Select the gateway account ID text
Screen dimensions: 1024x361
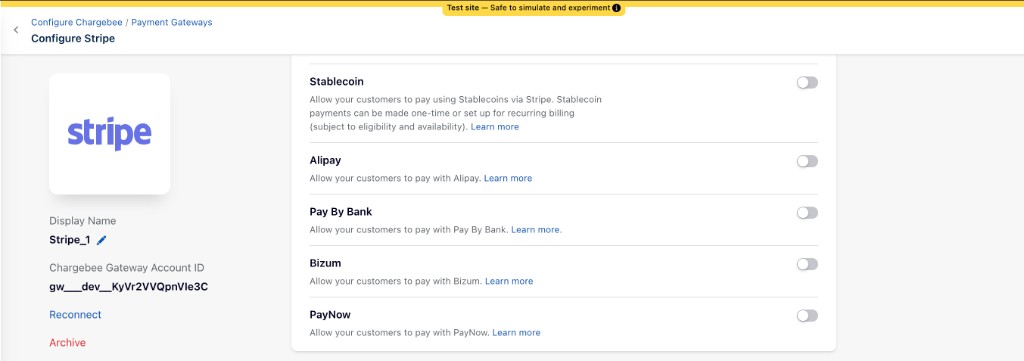click(129, 287)
